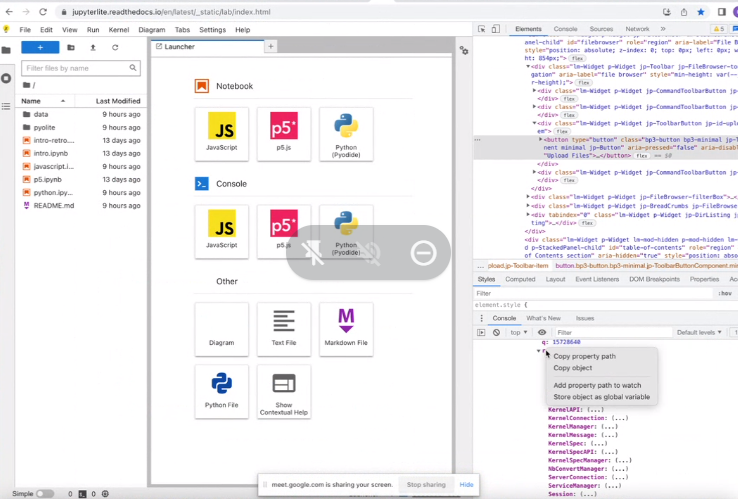This screenshot has height=499, width=738.
Task: Click Stop sharing button
Action: [426, 484]
